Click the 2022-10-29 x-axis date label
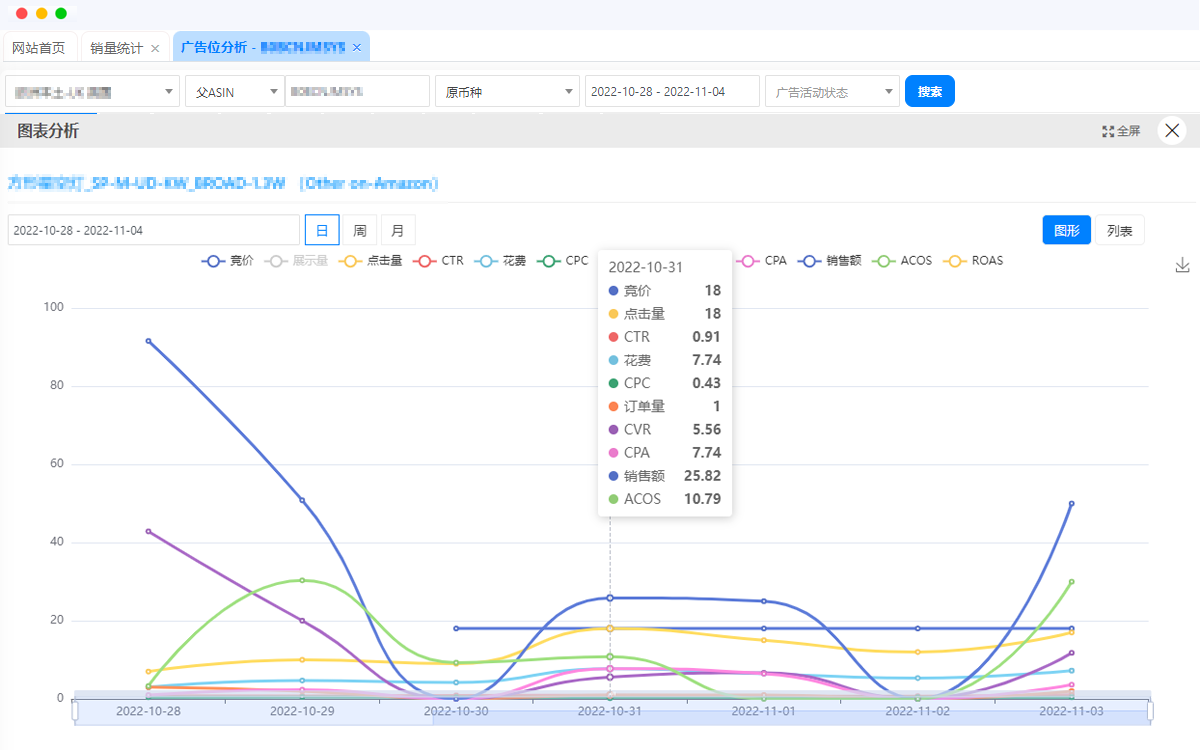This screenshot has width=1200, height=750. (302, 711)
